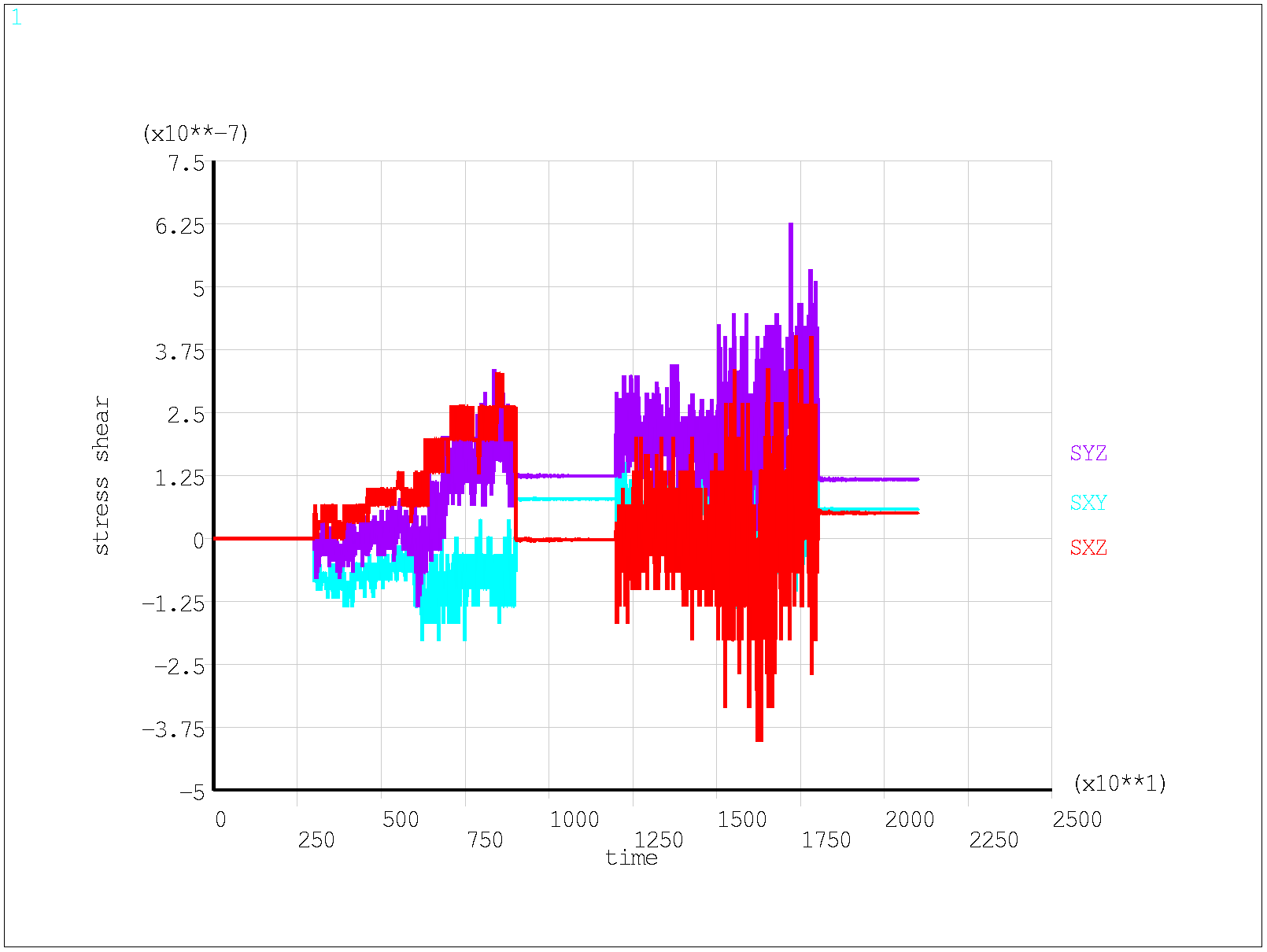Pick the lowest red SXZ trough
1267x952 pixels.
(x=759, y=738)
